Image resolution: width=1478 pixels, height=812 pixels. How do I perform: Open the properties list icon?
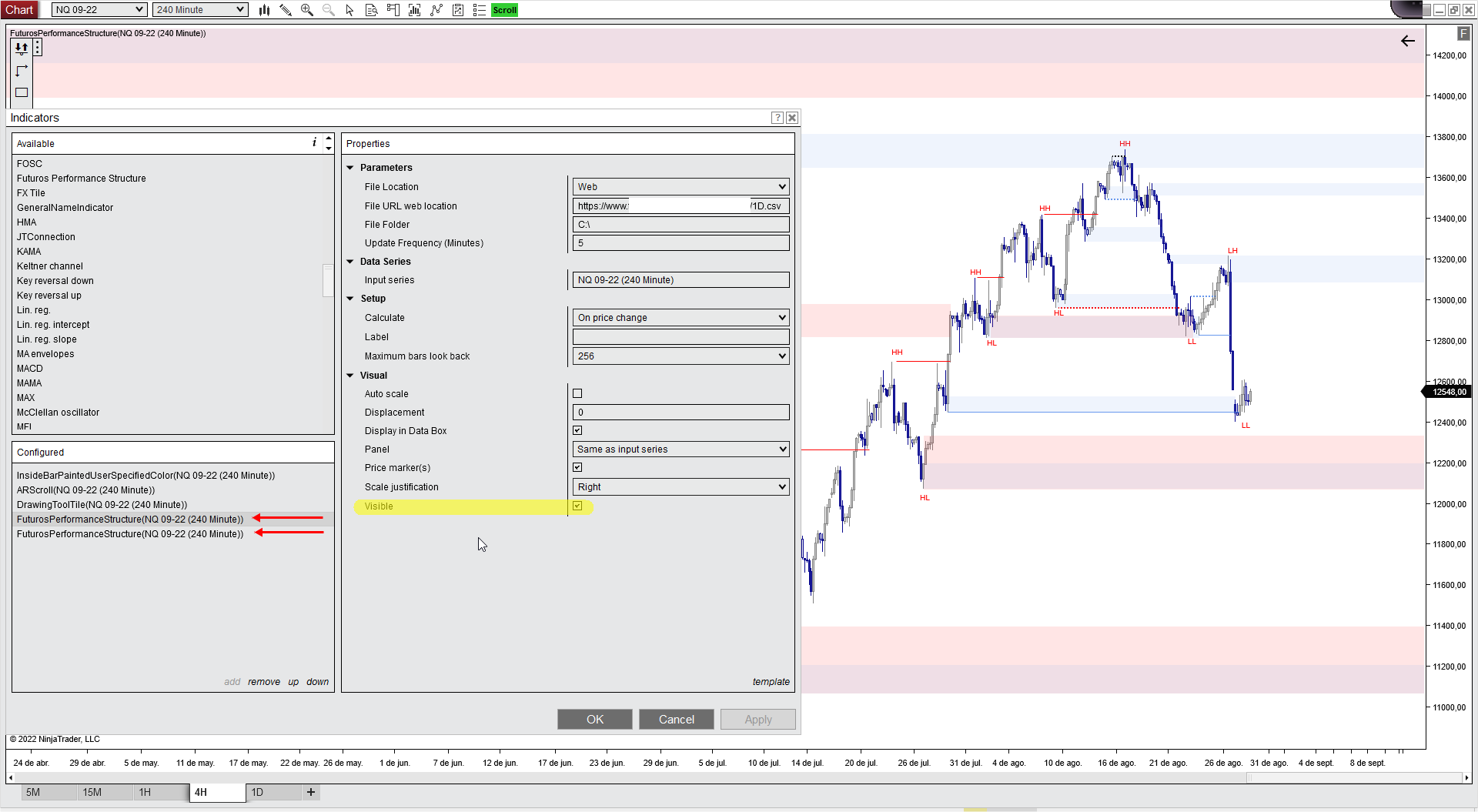479,10
